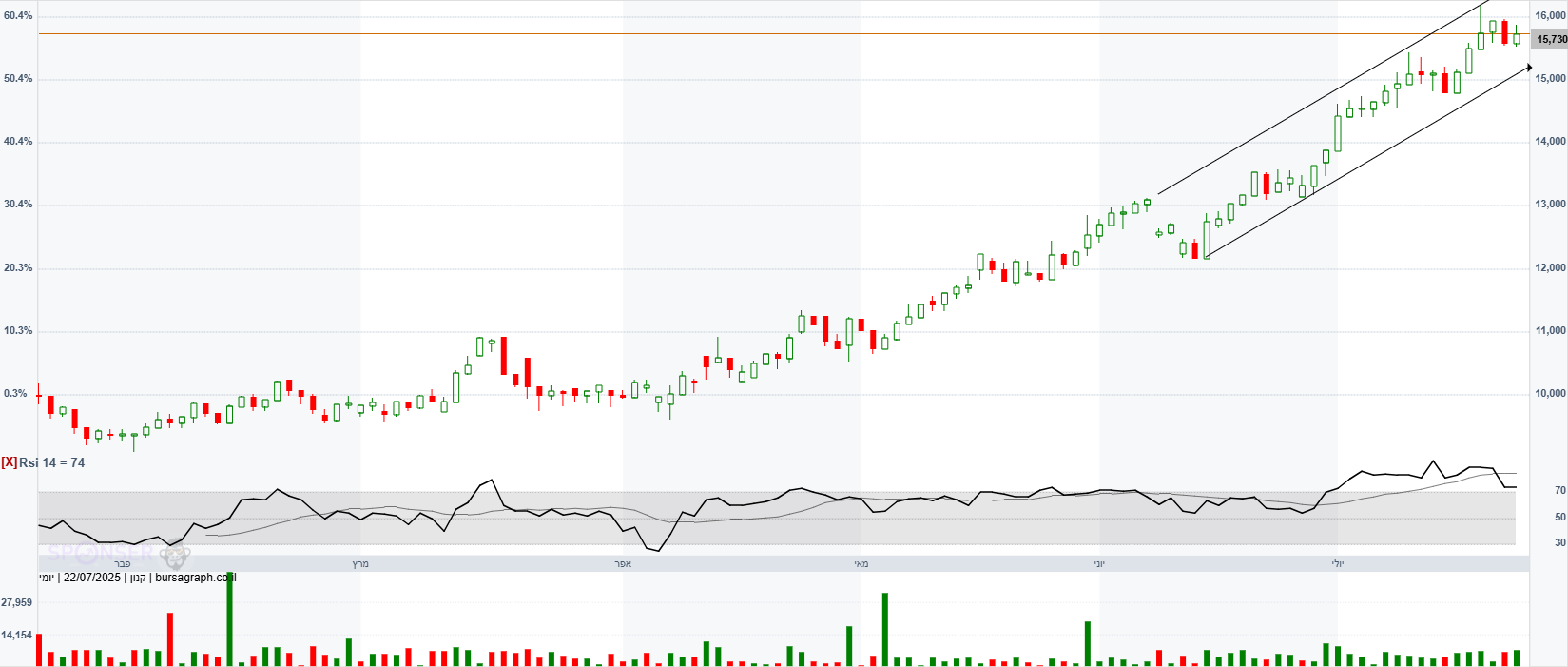1568x667 pixels.
Task: Click the 12,000 price axis label
Action: click(1550, 267)
